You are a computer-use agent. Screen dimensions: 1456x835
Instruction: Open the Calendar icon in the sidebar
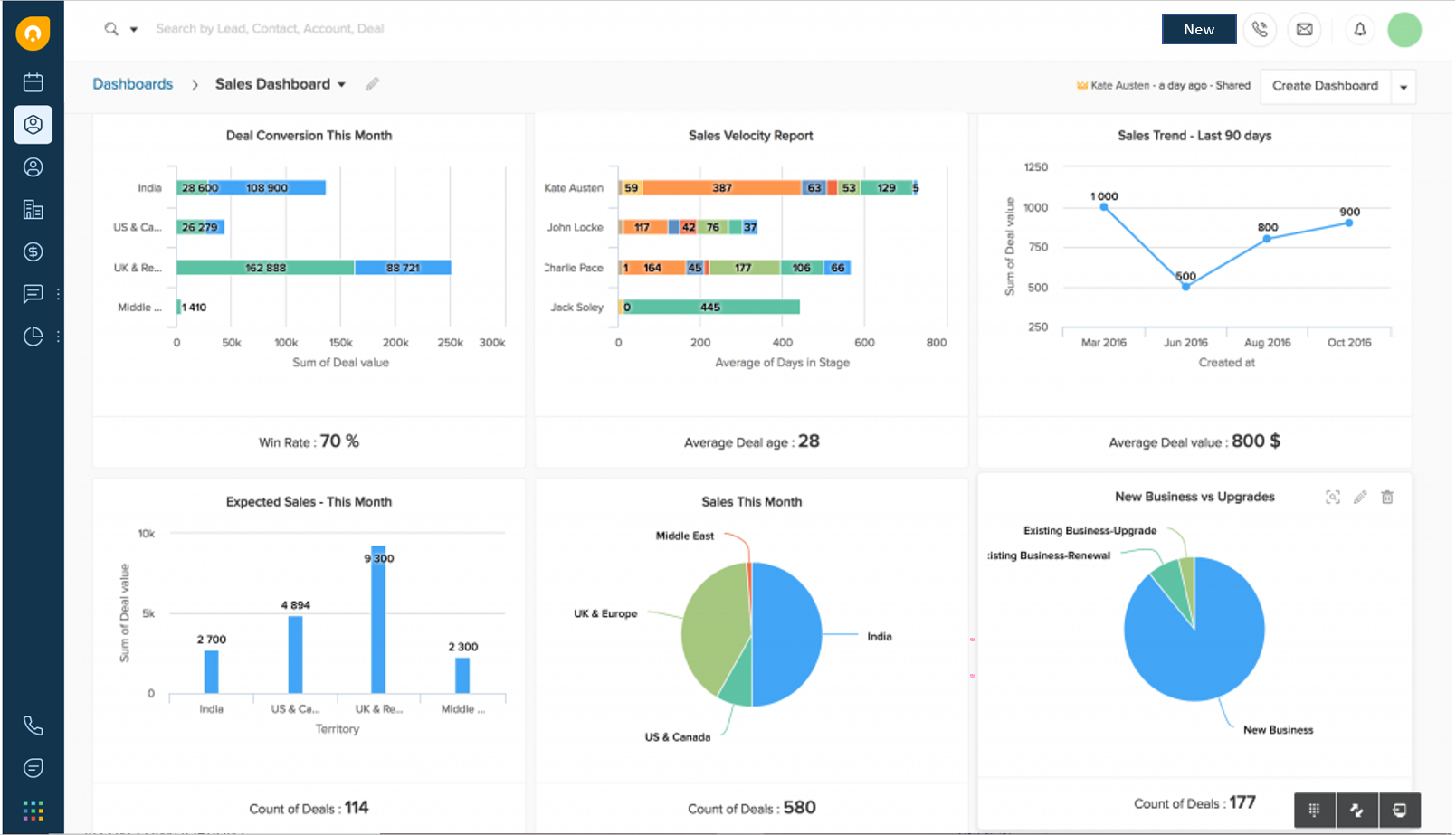[33, 82]
